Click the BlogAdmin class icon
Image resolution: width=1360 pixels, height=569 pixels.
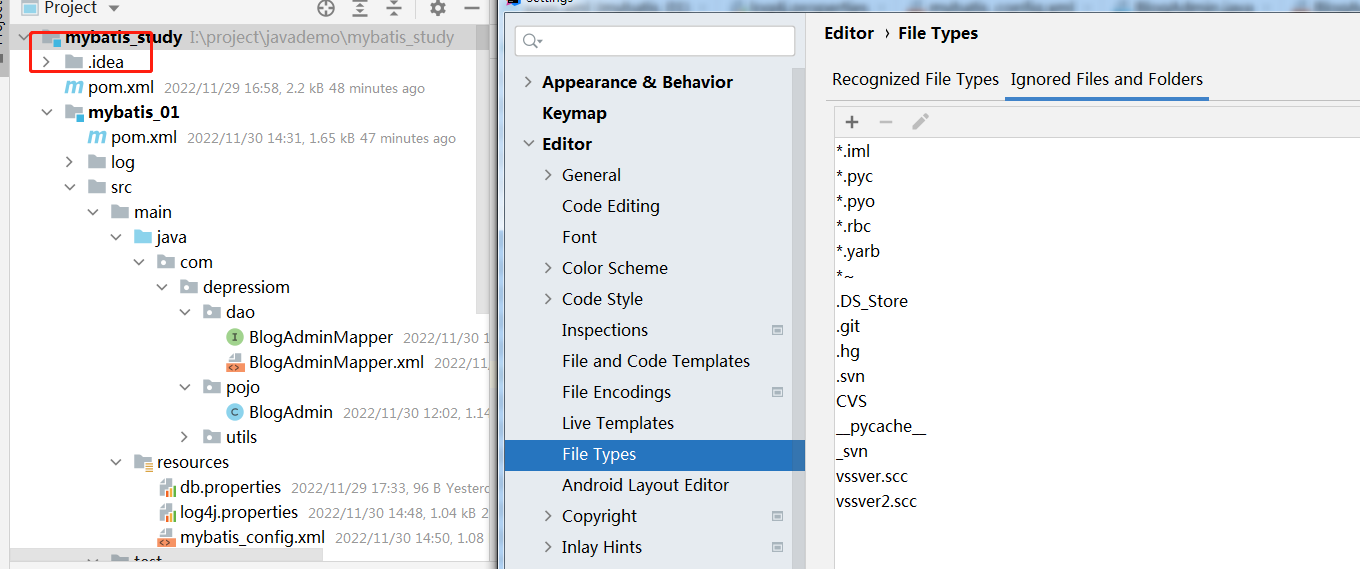[235, 412]
